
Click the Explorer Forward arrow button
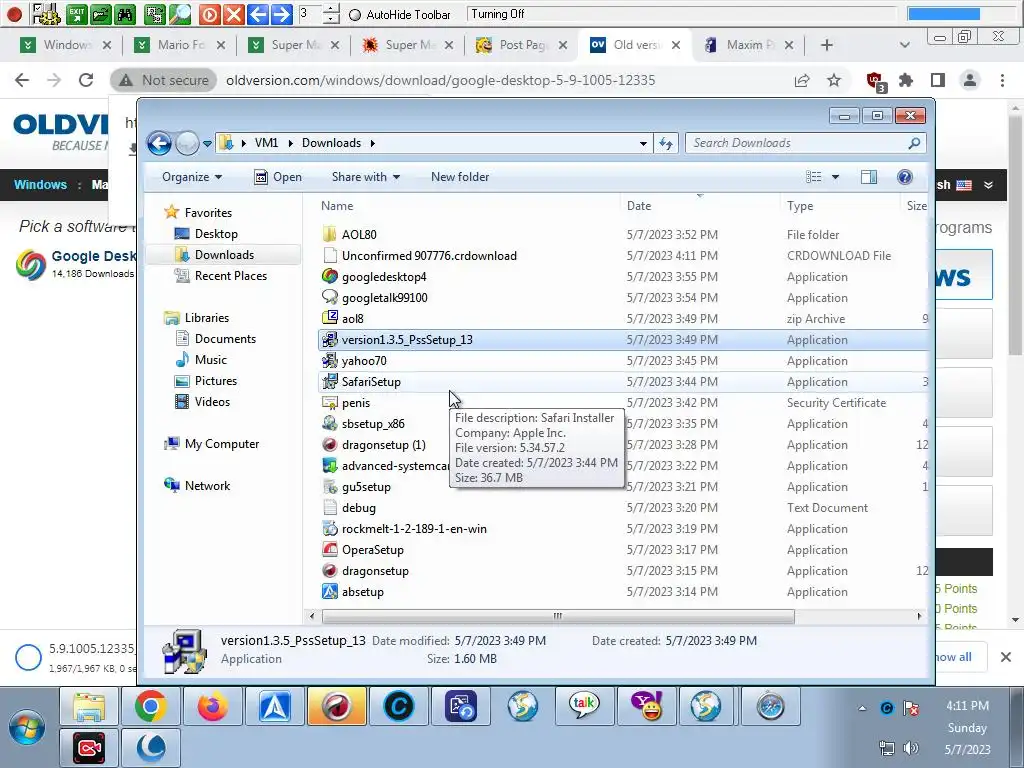point(187,143)
